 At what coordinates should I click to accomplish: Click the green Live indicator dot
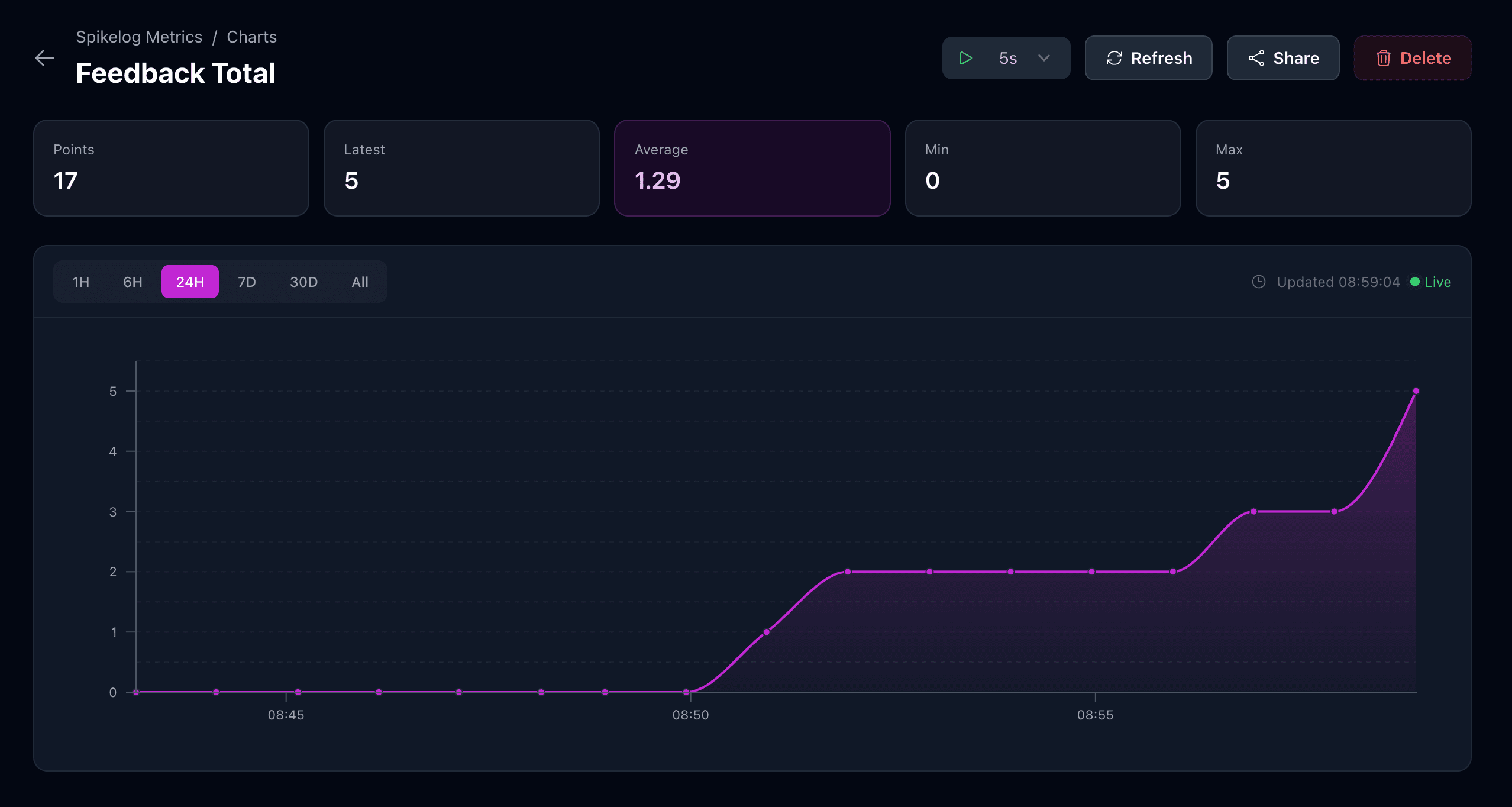tap(1415, 282)
